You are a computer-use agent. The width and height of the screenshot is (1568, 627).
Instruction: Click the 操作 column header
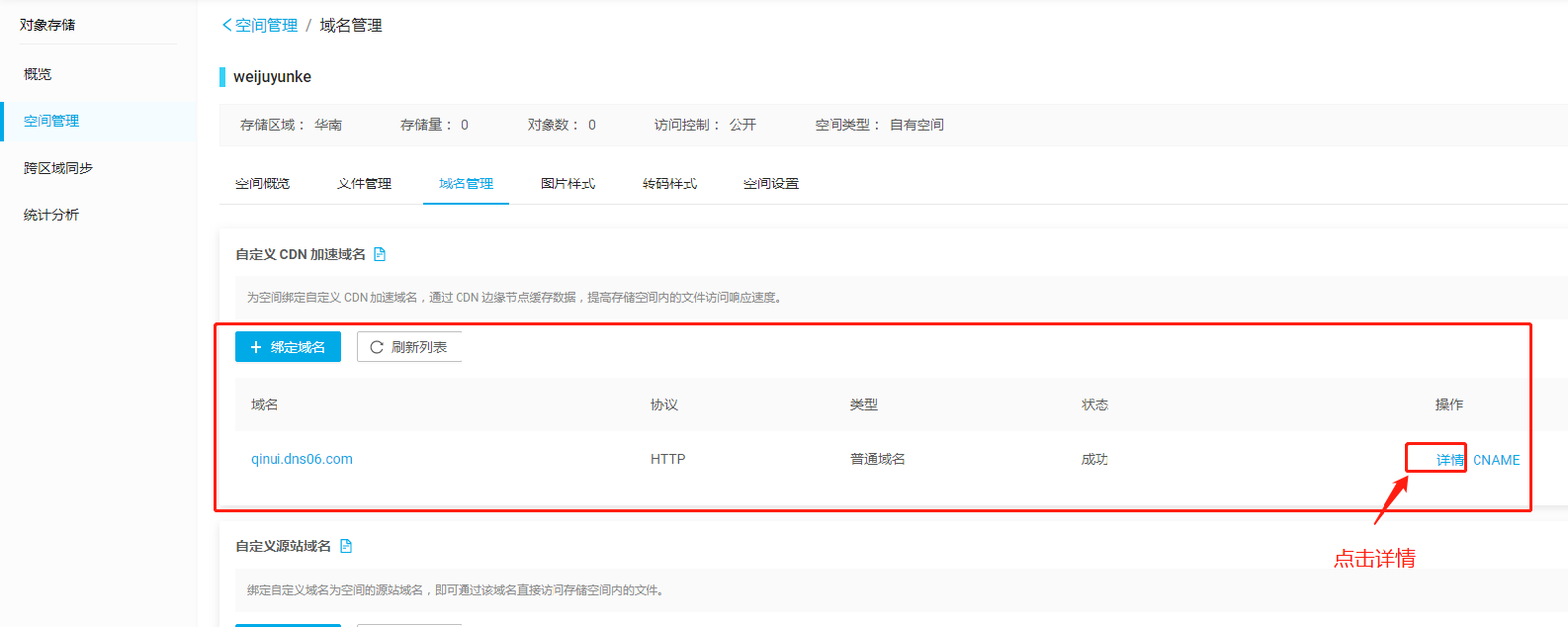[1449, 404]
